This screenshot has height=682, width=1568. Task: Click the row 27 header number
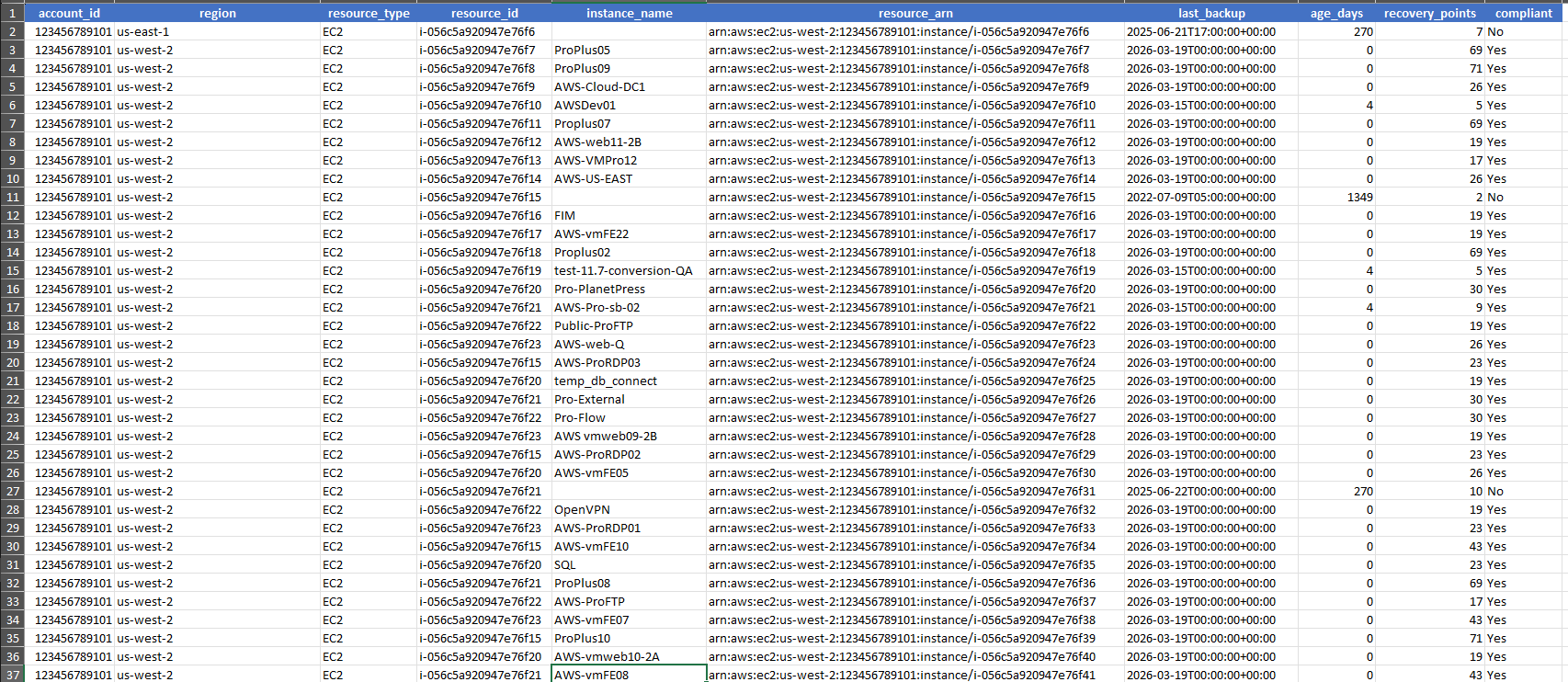[x=12, y=491]
